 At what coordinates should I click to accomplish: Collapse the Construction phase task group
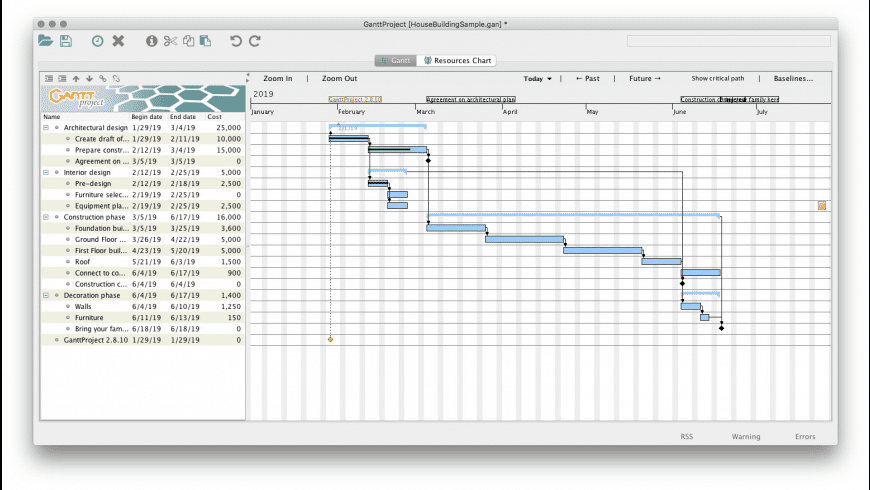[45, 217]
